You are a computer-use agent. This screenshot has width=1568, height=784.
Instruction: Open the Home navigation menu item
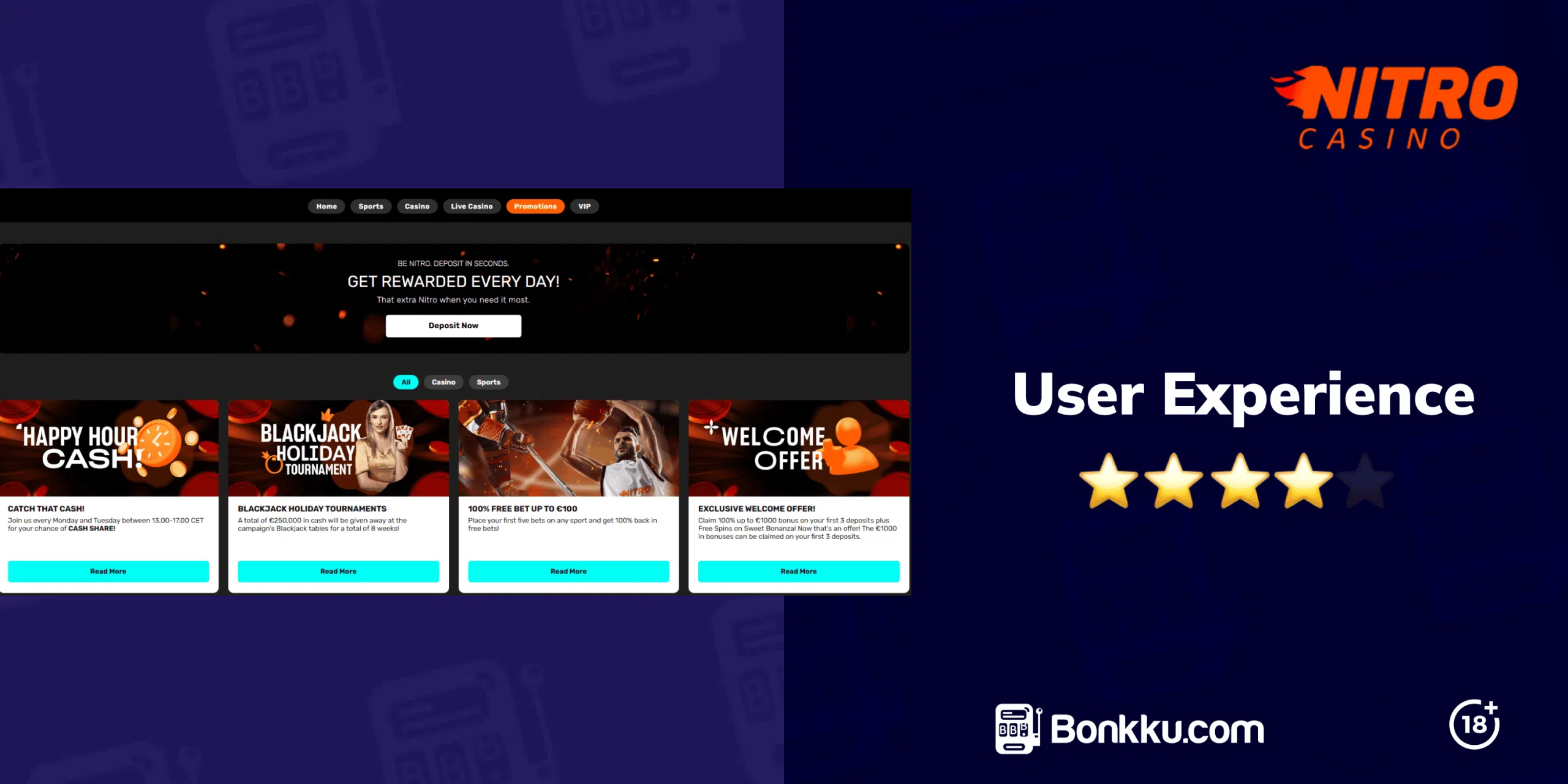click(326, 206)
